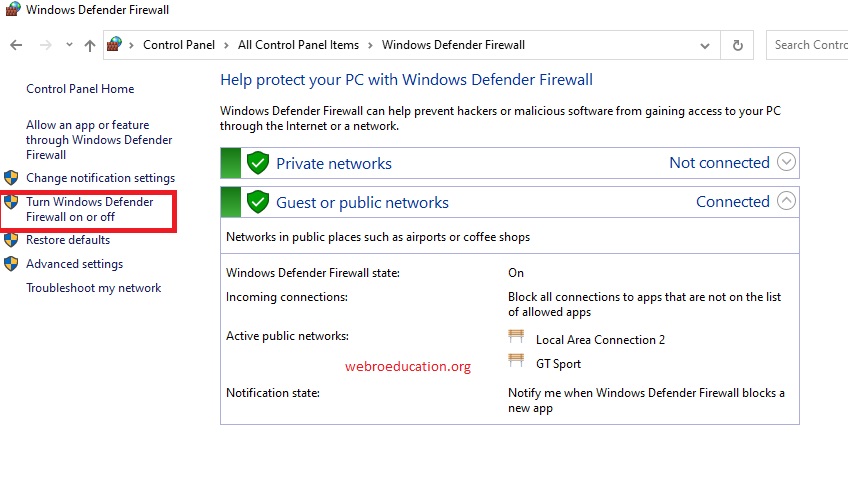Click the Not connected status text
848x501 pixels.
tap(719, 162)
